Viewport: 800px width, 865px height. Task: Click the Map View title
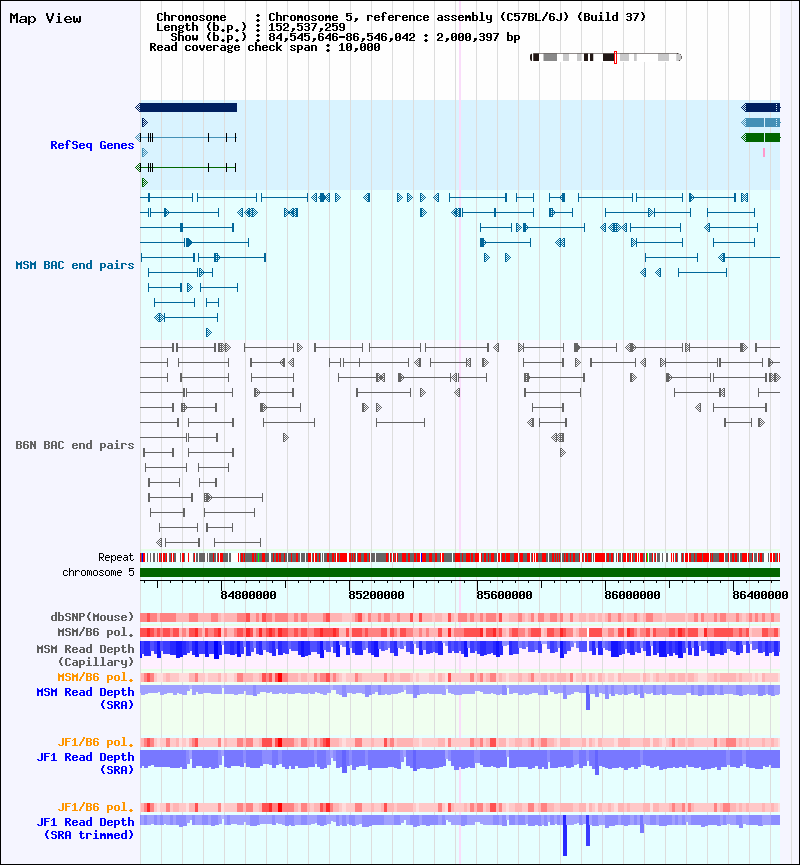point(45,18)
